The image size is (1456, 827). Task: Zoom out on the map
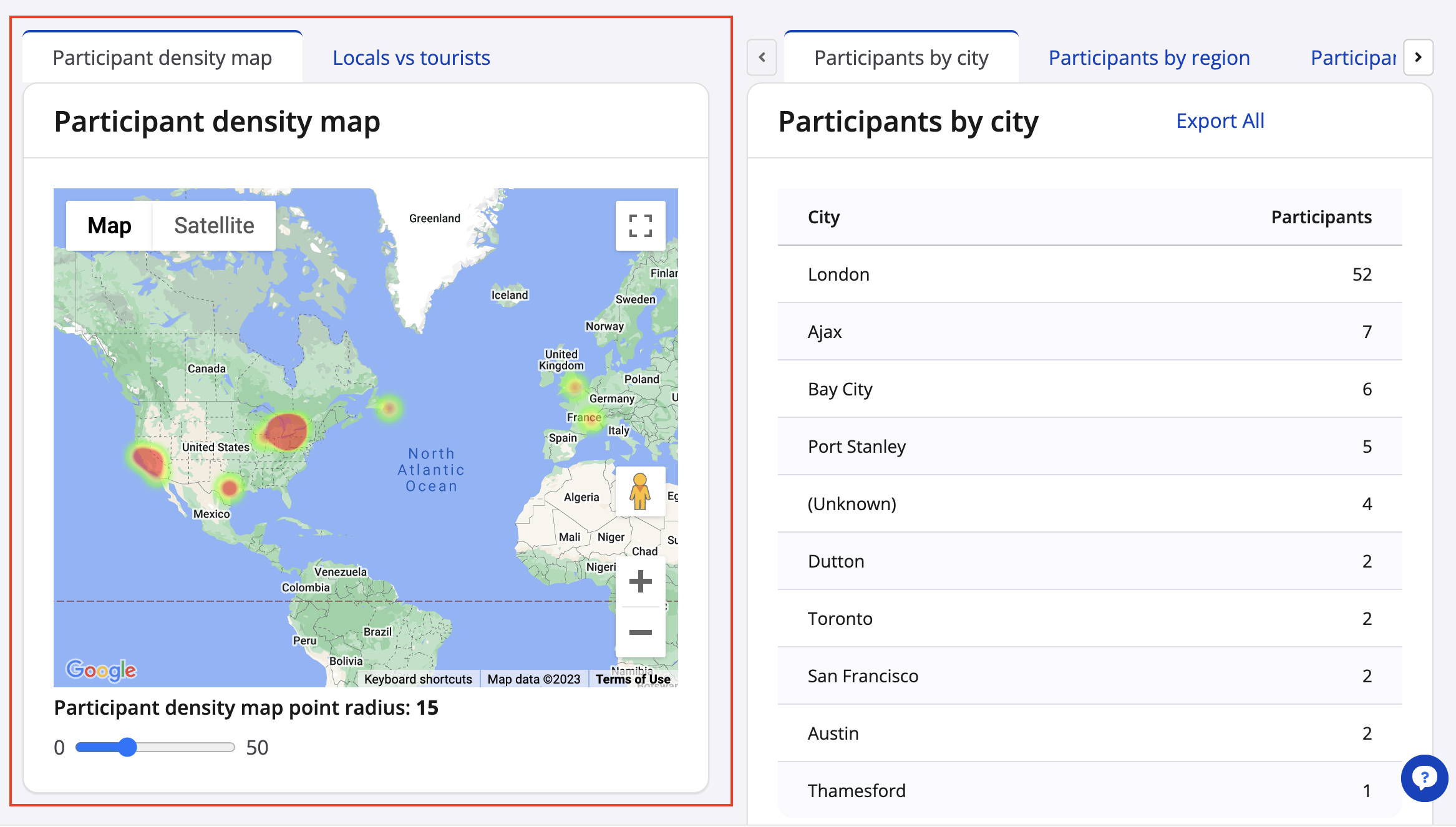tap(640, 632)
